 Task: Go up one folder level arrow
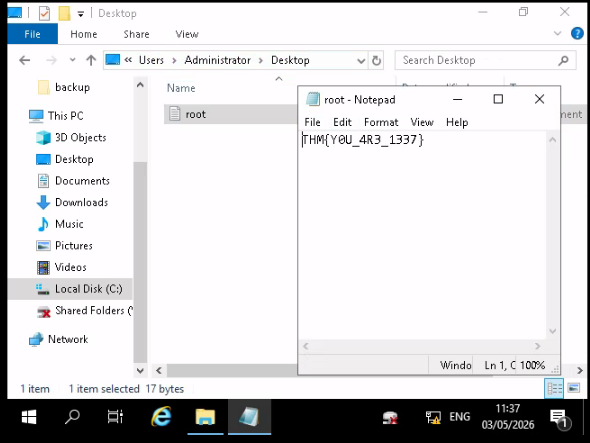pos(91,60)
